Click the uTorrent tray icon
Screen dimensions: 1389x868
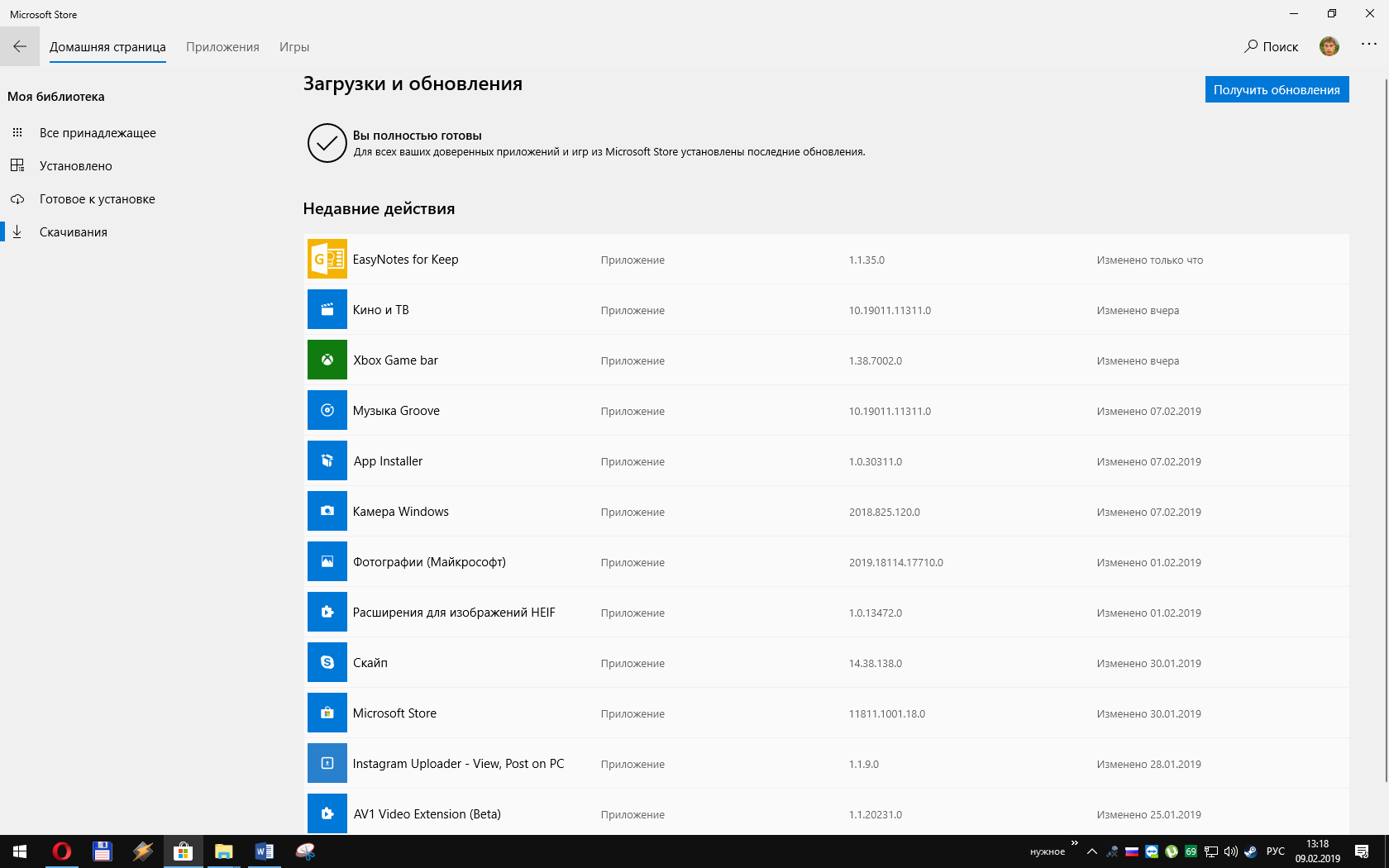pyautogui.click(x=1172, y=851)
